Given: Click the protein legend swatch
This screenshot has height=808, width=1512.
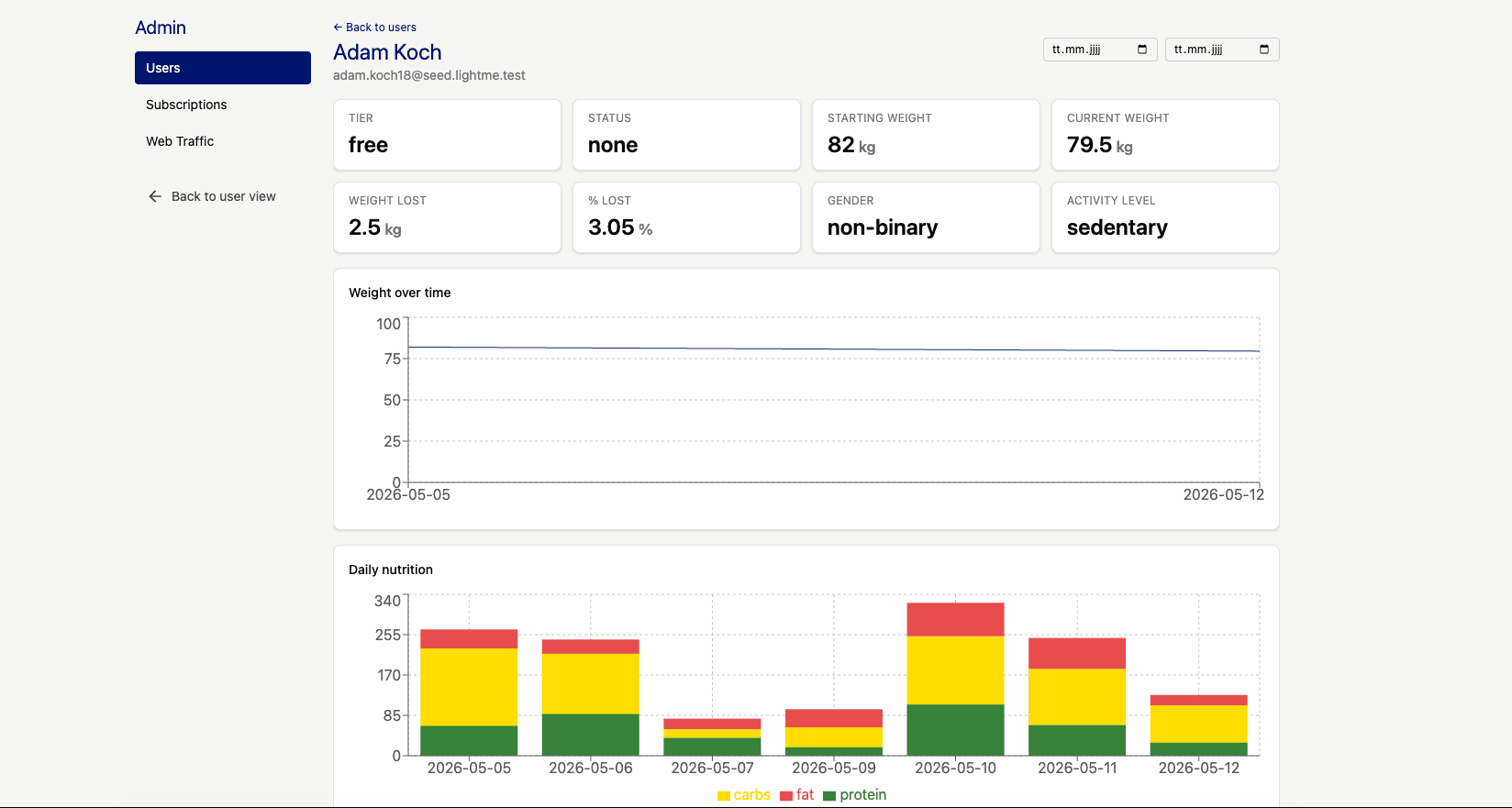Looking at the screenshot, I should (830, 795).
